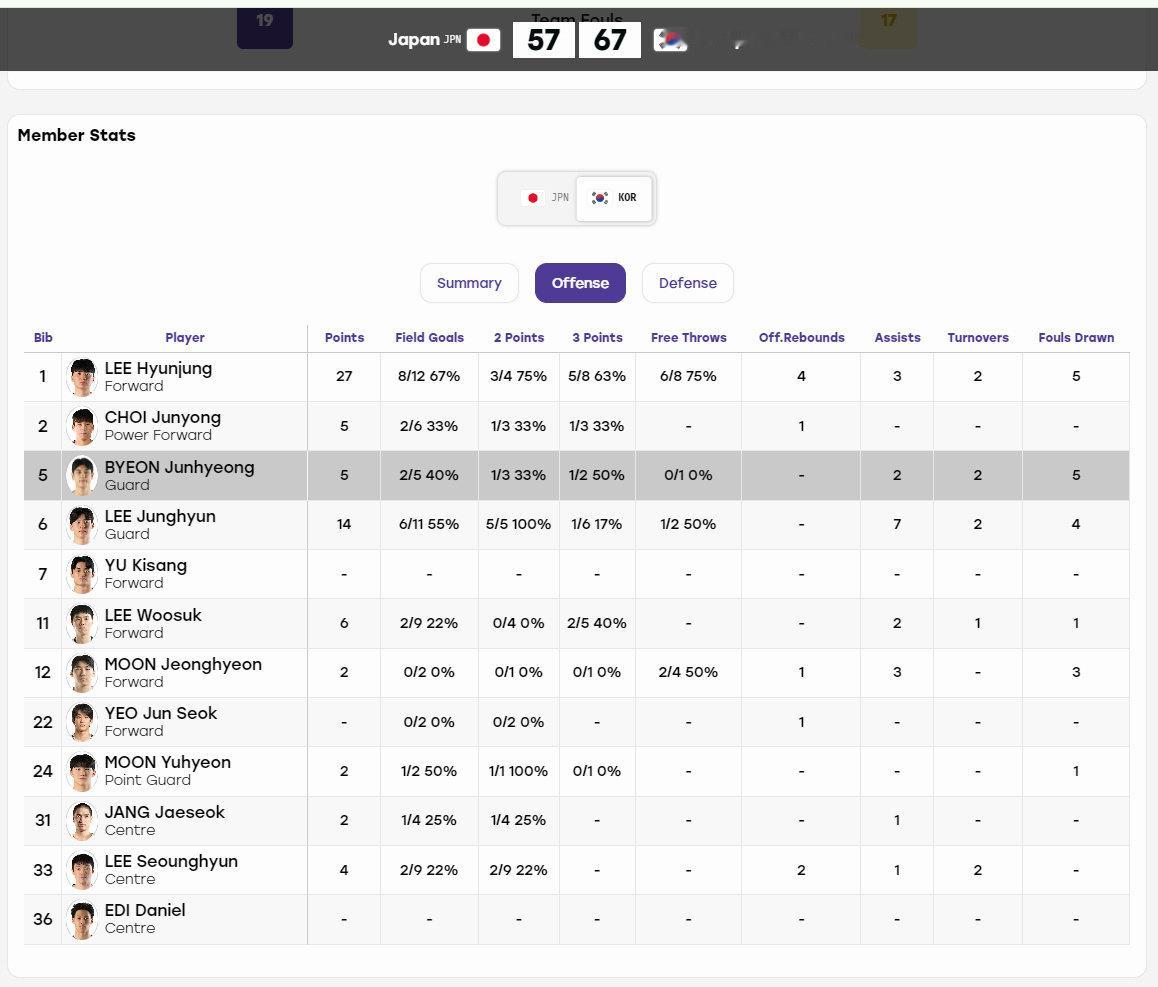Image resolution: width=1158 pixels, height=987 pixels.
Task: Click MOON Yuhyeon's player photo
Action: (x=82, y=771)
